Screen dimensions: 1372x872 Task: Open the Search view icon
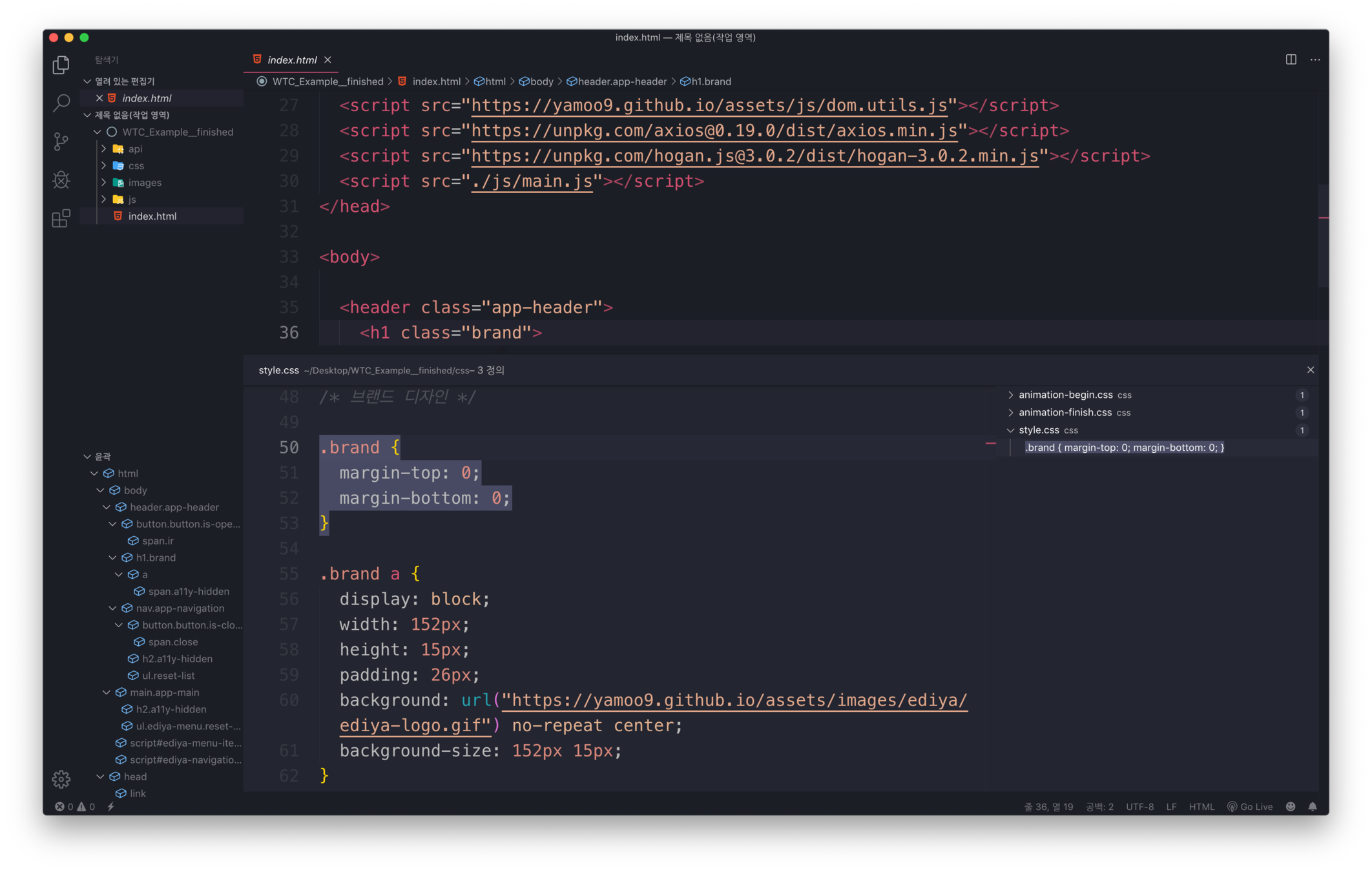(61, 103)
